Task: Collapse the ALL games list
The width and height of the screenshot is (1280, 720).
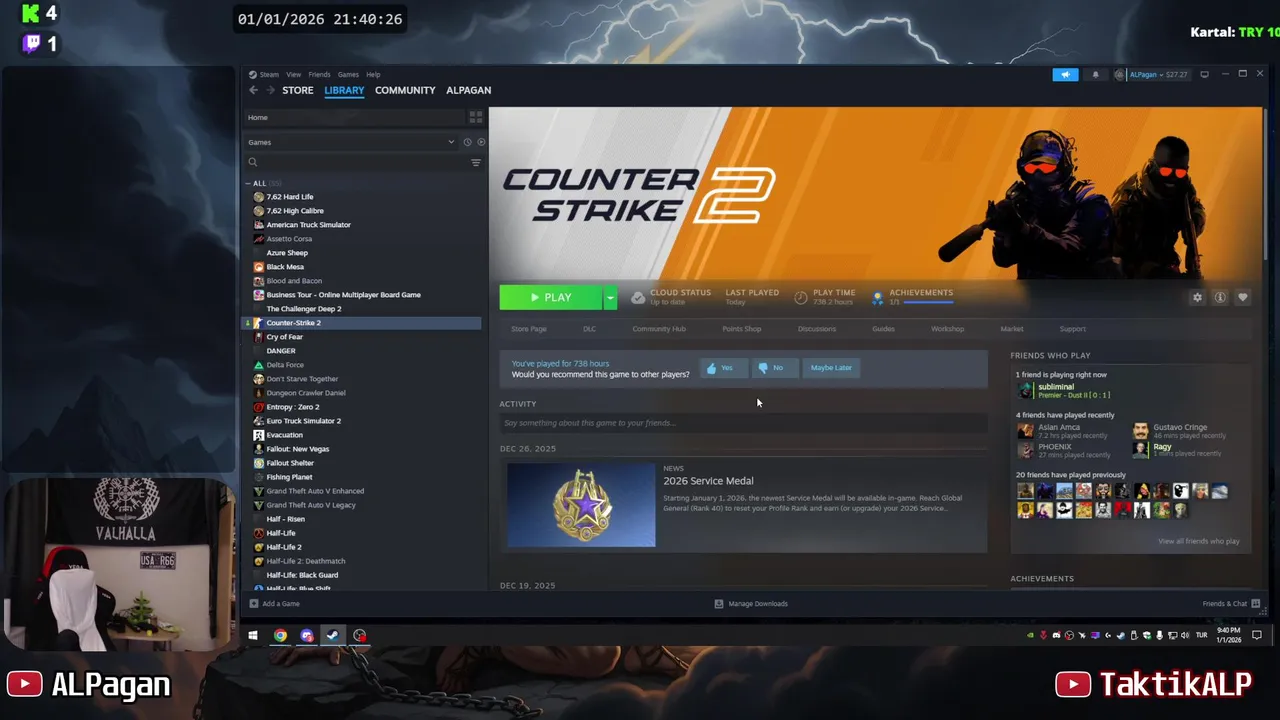Action: click(248, 184)
